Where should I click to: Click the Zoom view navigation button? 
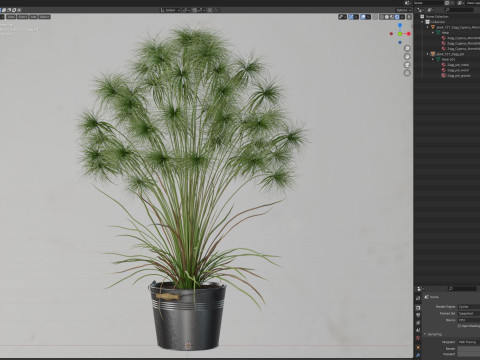[x=407, y=48]
